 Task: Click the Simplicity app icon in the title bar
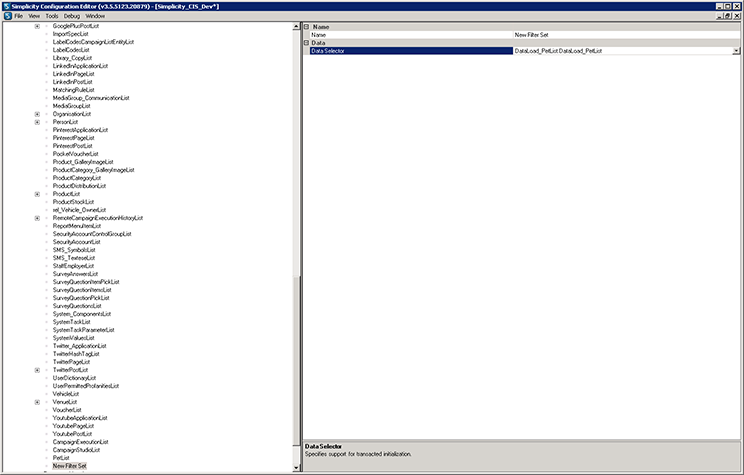point(6,6)
